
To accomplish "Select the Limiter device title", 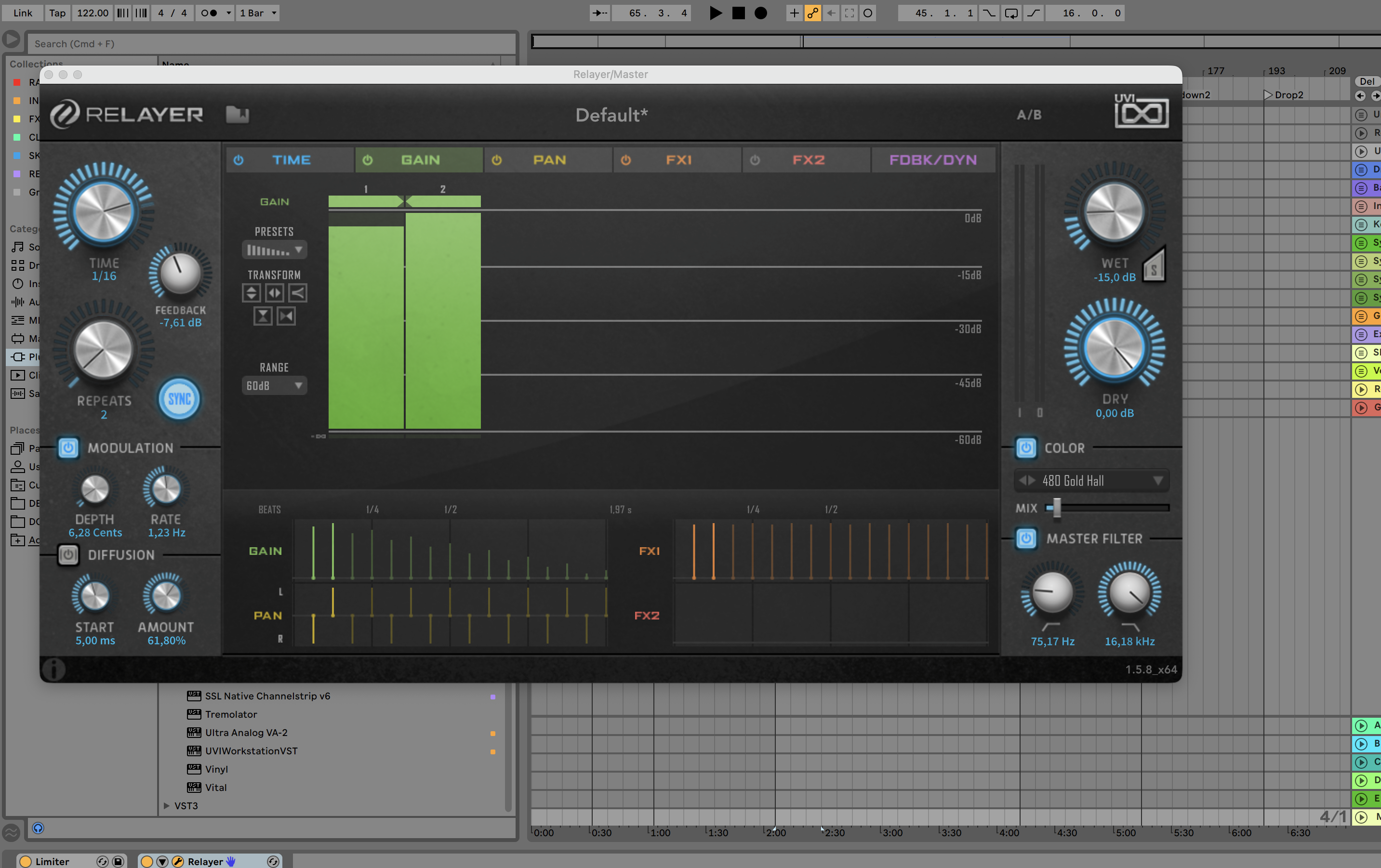I will (x=52, y=861).
